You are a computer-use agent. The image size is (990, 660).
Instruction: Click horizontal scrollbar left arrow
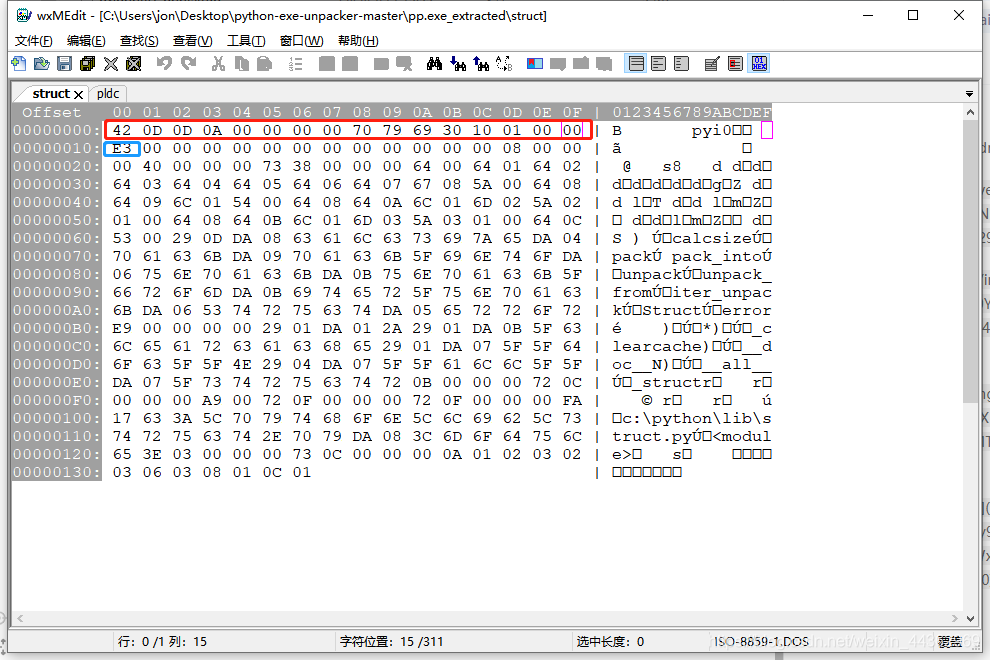(20, 619)
